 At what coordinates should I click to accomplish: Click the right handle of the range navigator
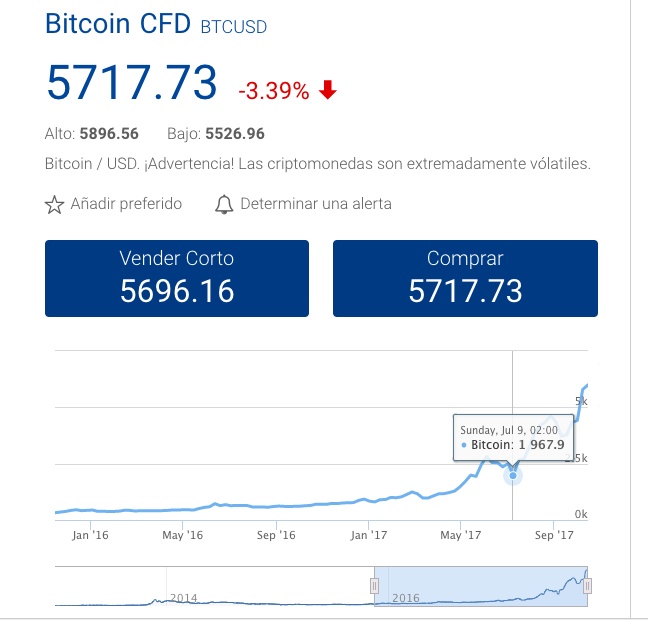click(x=587, y=585)
